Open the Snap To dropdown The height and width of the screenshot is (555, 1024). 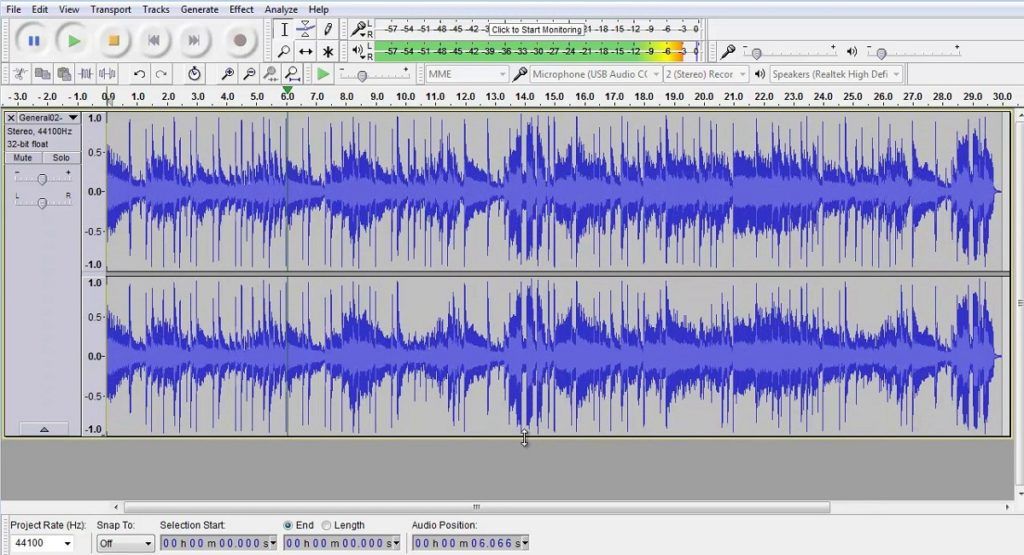pyautogui.click(x=125, y=544)
